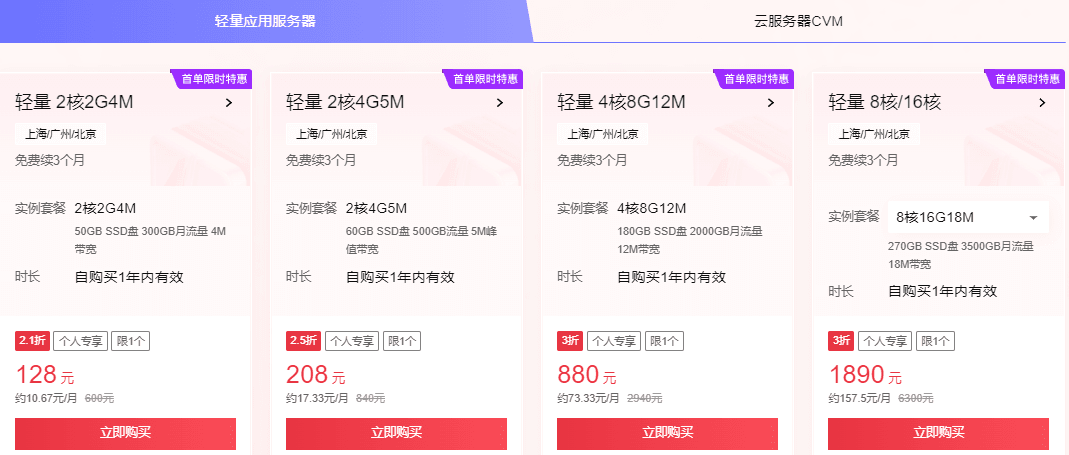Click 立即购买 for the 208元 plan
1069x455 pixels.
(396, 433)
